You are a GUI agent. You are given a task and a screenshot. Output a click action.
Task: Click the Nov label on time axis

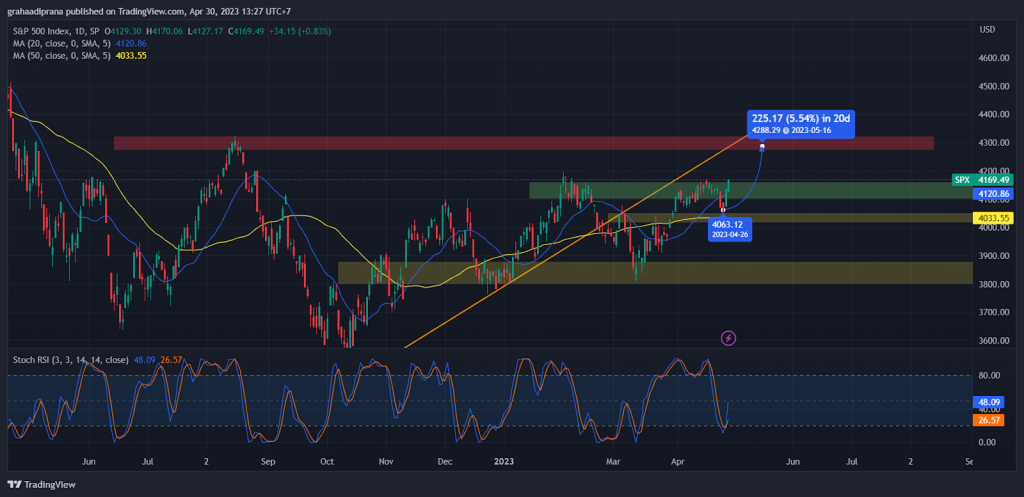point(386,462)
